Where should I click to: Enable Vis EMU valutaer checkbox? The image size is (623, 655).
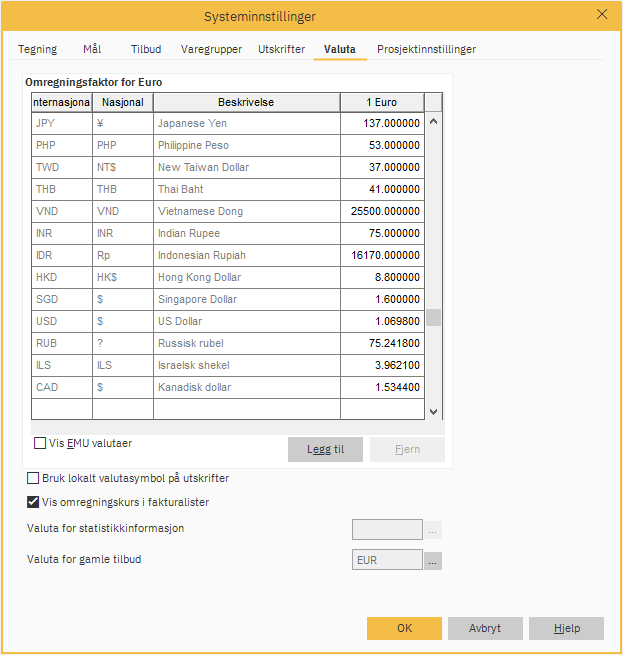(41, 443)
